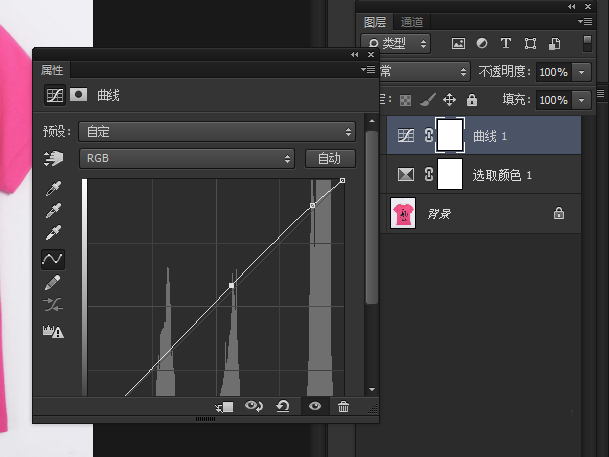Pick the black point eyedropper
Screen dimensions: 609x457
[x=53, y=188]
